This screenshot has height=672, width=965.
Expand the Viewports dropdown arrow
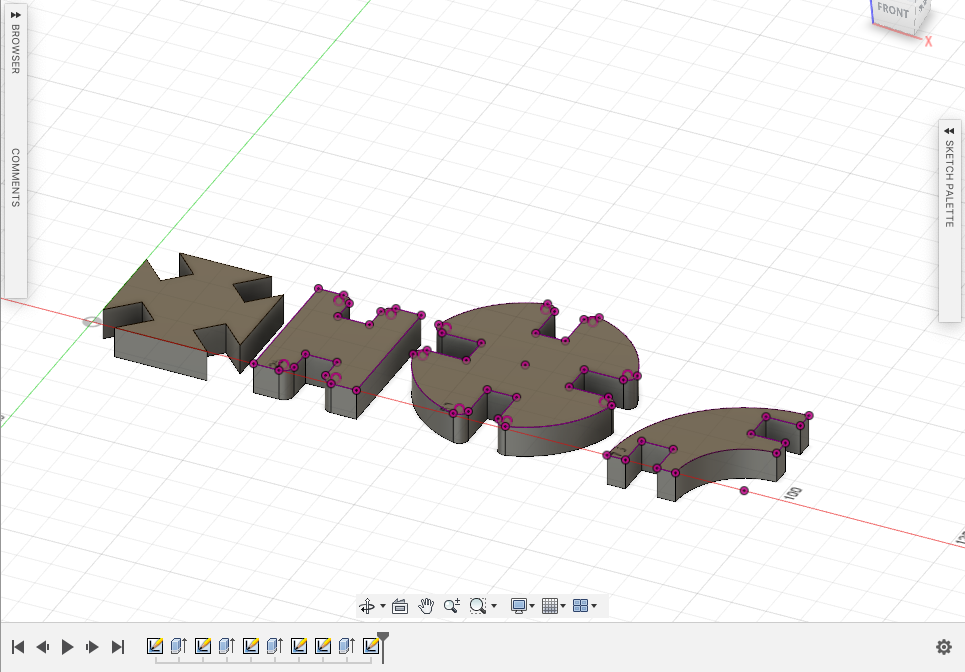pyautogui.click(x=594, y=606)
